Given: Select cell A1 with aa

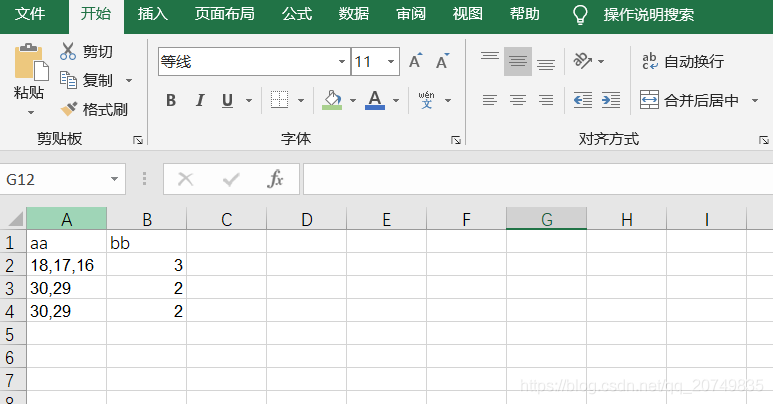Looking at the screenshot, I should coord(67,243).
